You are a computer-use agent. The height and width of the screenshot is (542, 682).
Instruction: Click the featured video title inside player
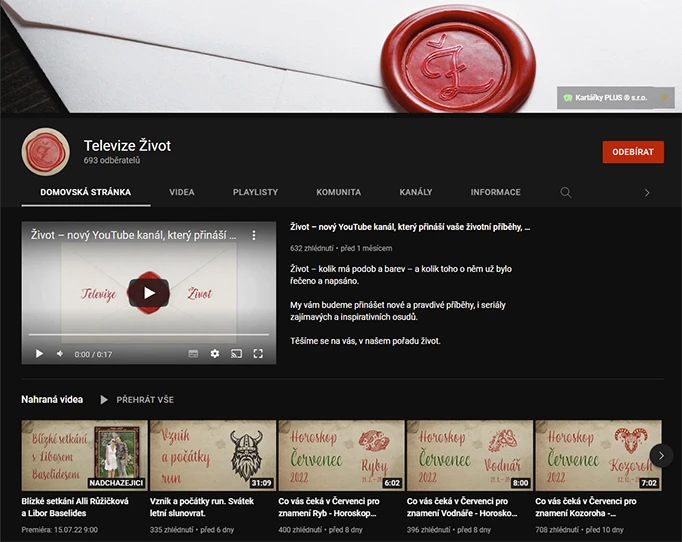pyautogui.click(x=133, y=235)
